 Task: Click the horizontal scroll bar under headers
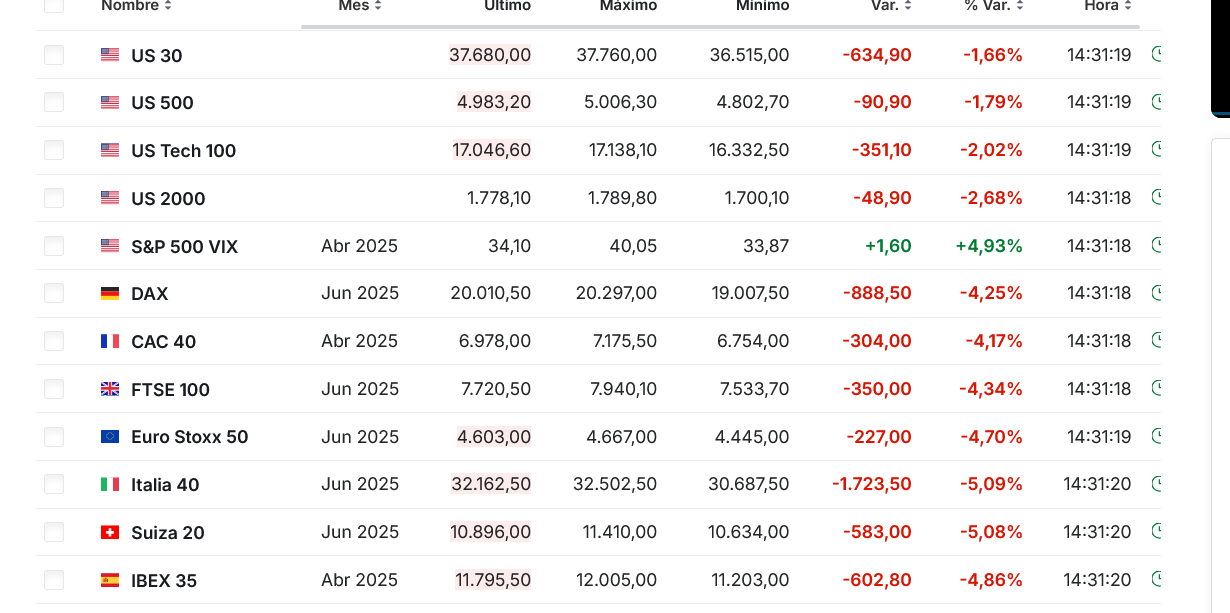[x=720, y=27]
